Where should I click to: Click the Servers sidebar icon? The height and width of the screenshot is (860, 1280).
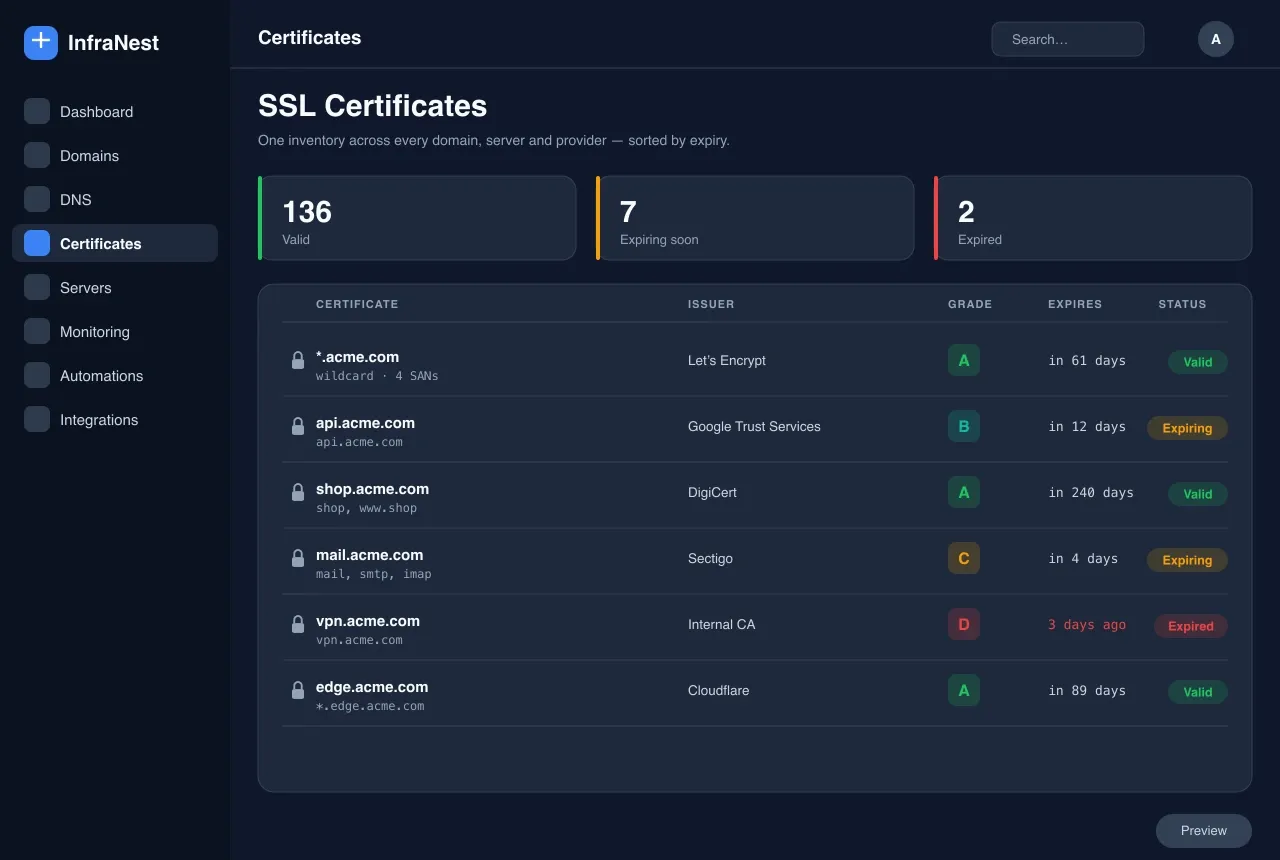(x=37, y=287)
